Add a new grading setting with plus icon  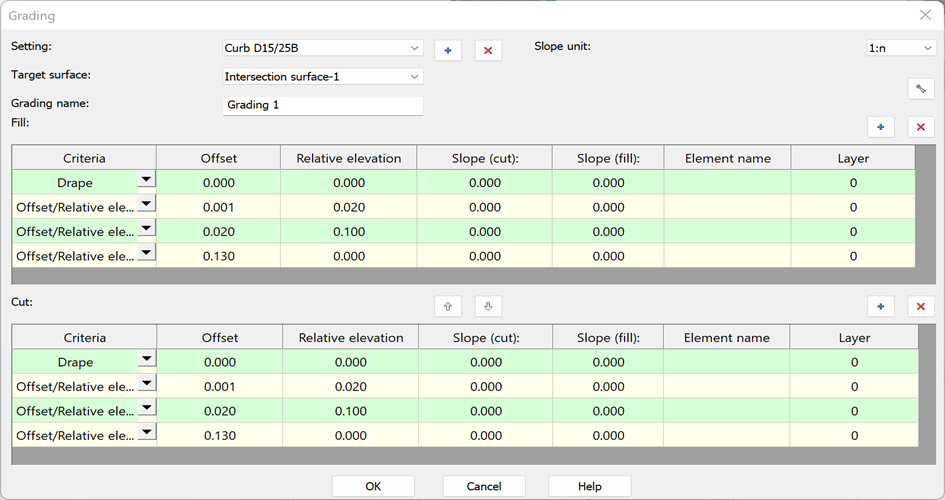(x=448, y=50)
